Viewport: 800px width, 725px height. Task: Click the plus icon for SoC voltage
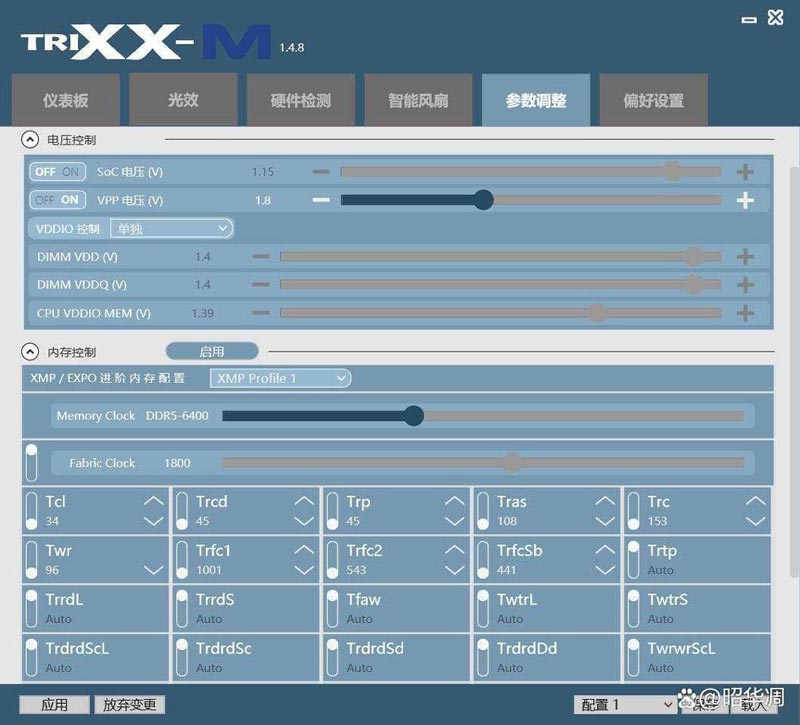coord(745,172)
